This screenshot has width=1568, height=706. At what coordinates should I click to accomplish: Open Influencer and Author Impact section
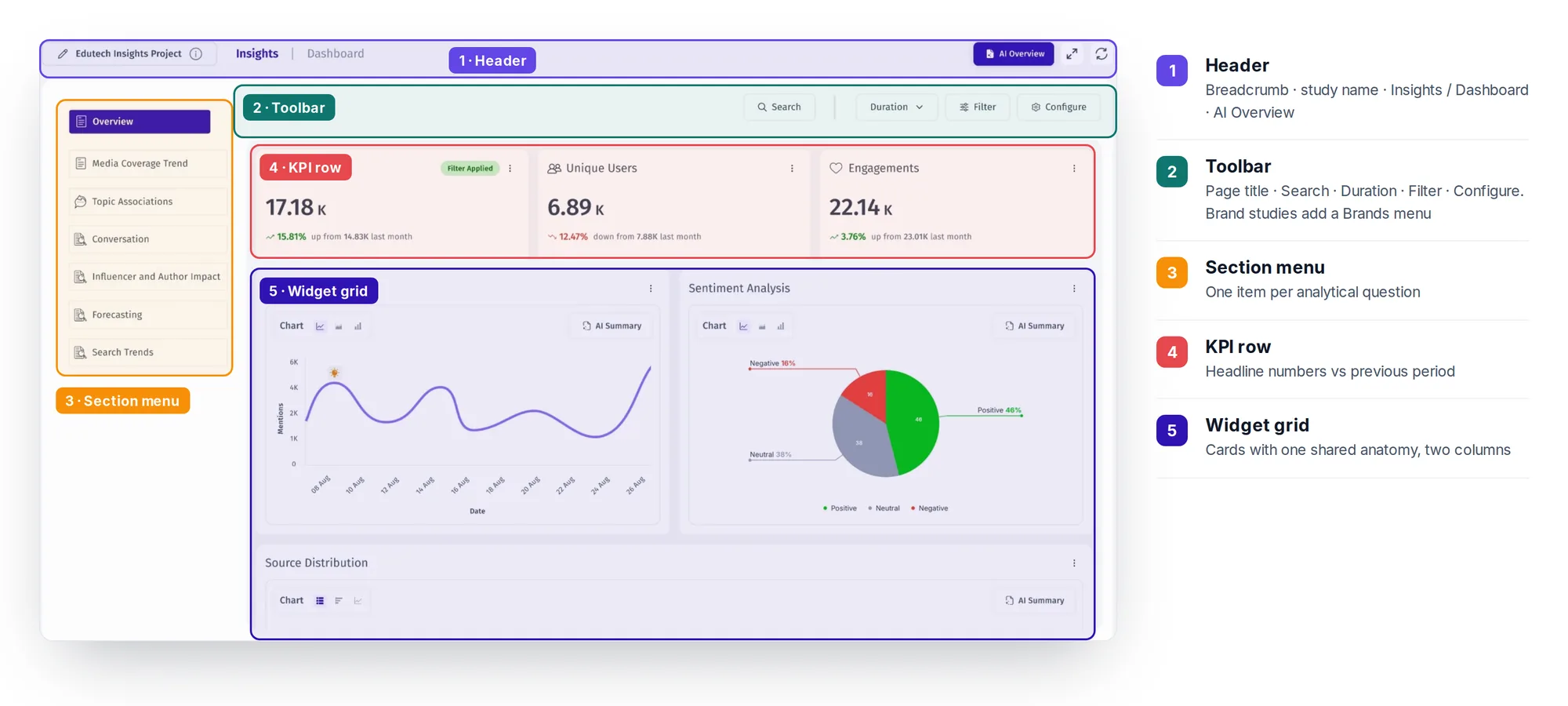pyautogui.click(x=148, y=277)
